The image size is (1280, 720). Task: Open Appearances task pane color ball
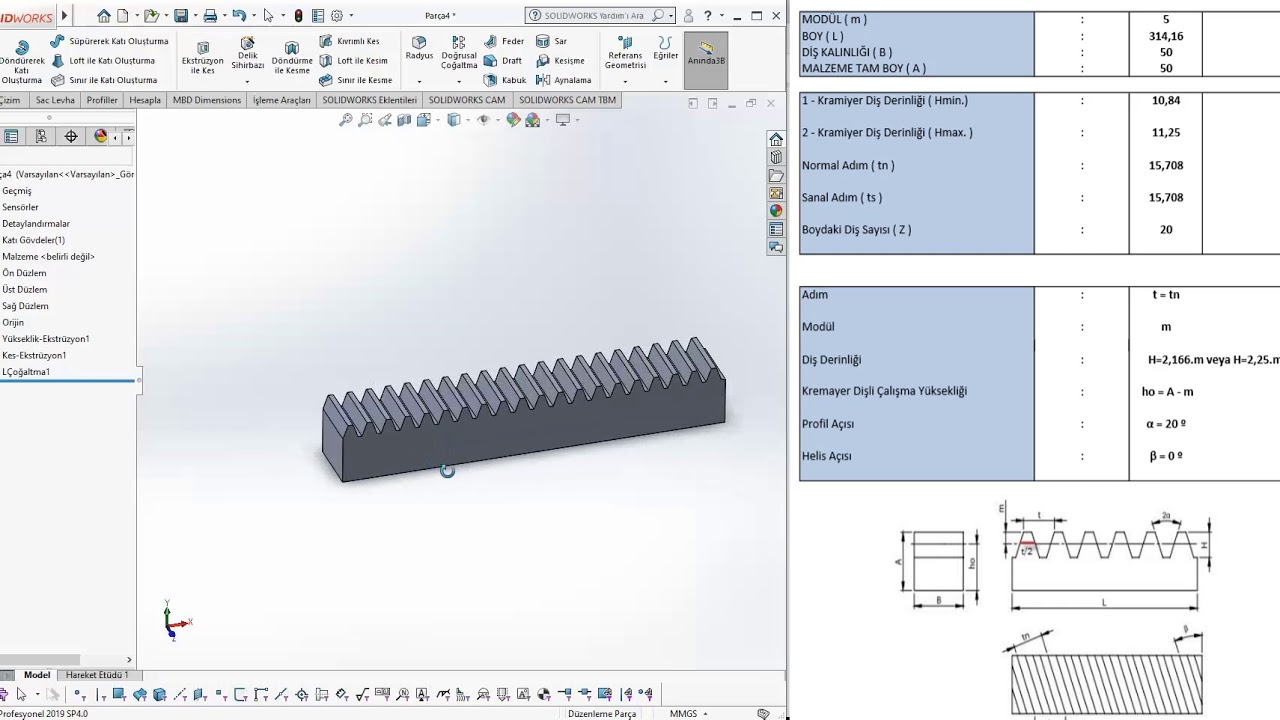(776, 210)
